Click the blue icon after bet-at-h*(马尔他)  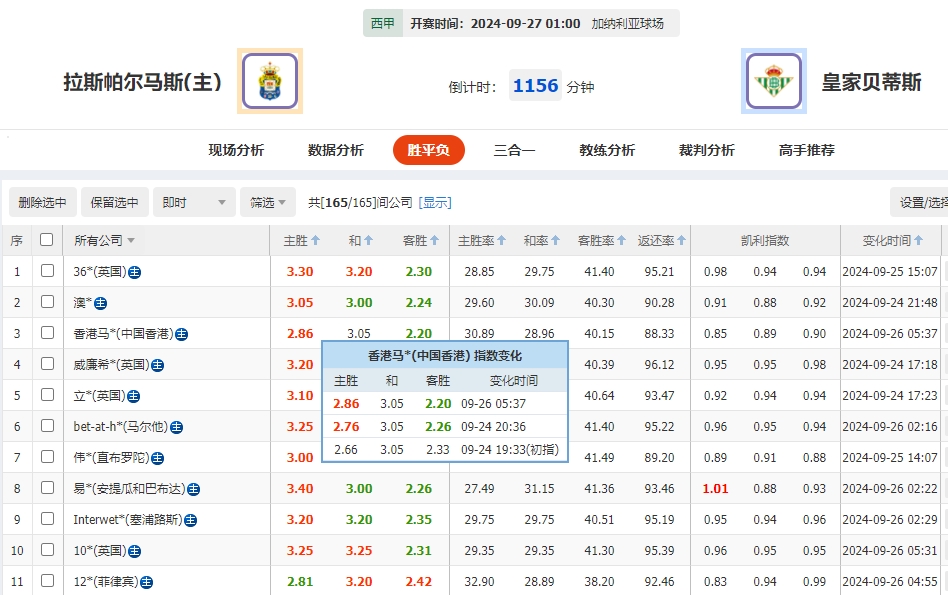pos(175,426)
